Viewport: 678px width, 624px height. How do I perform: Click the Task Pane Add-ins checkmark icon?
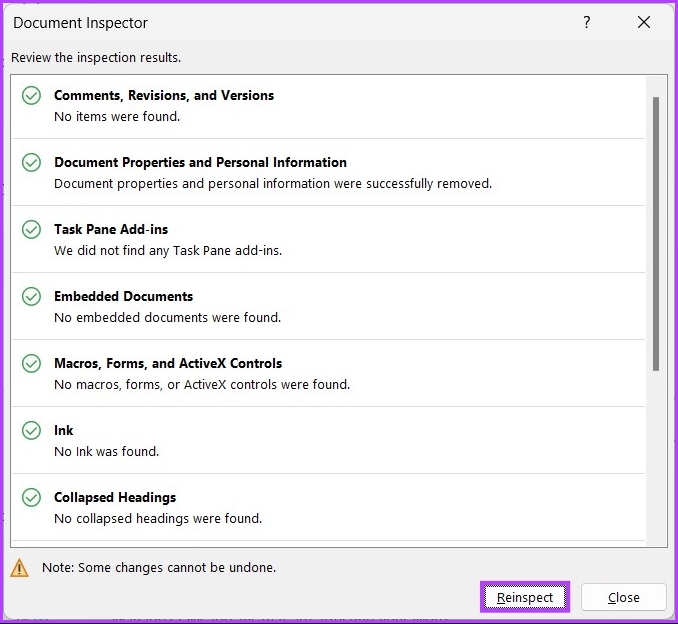(x=32, y=229)
